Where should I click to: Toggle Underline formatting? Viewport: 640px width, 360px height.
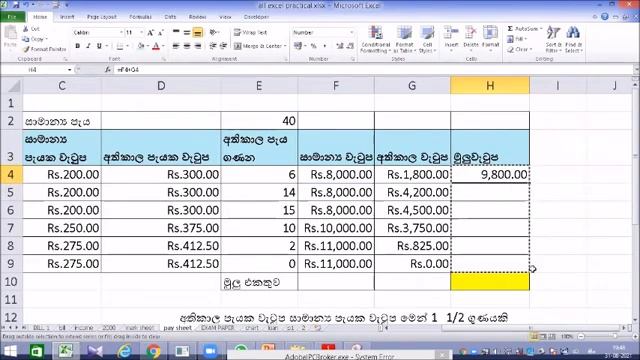point(99,46)
